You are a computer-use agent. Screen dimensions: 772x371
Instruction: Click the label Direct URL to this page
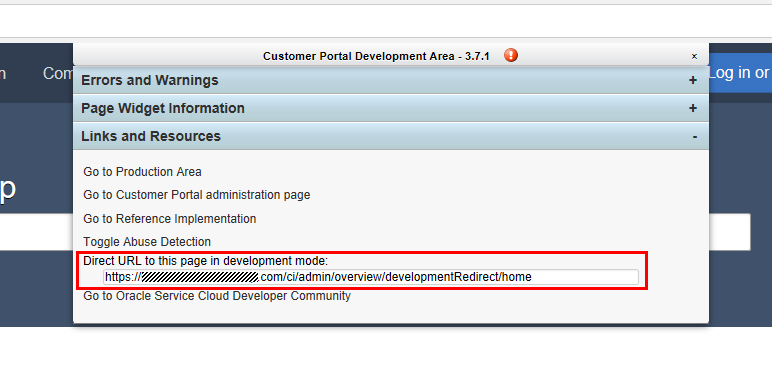(206, 261)
